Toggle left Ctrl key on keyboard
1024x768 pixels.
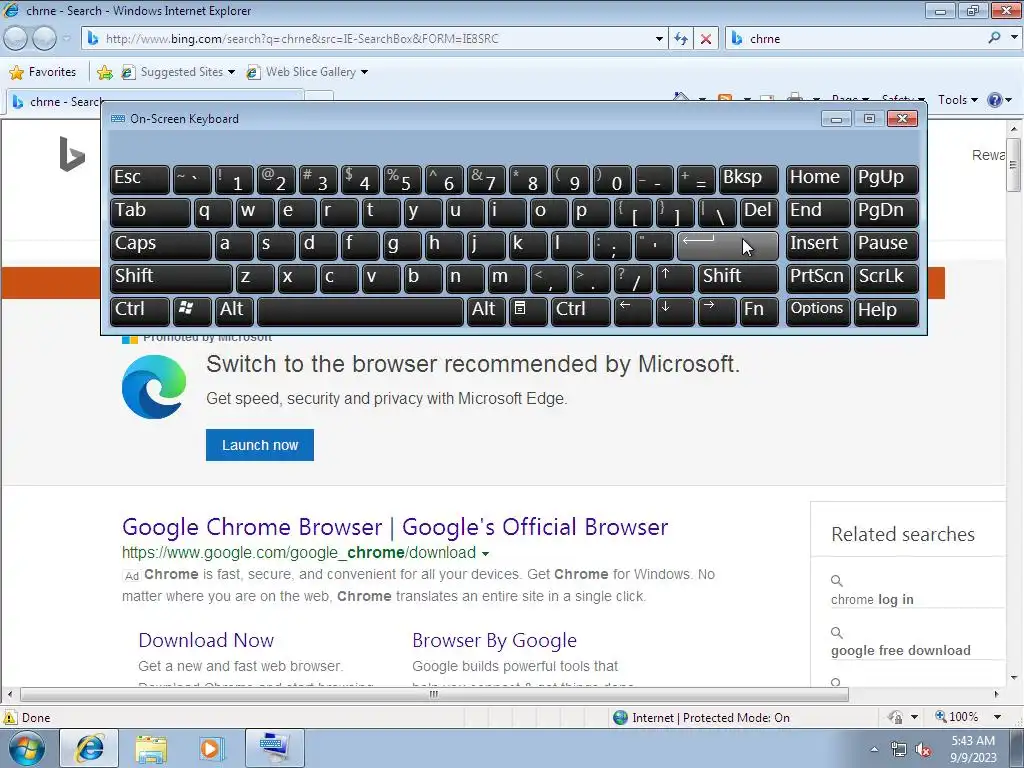coord(140,310)
